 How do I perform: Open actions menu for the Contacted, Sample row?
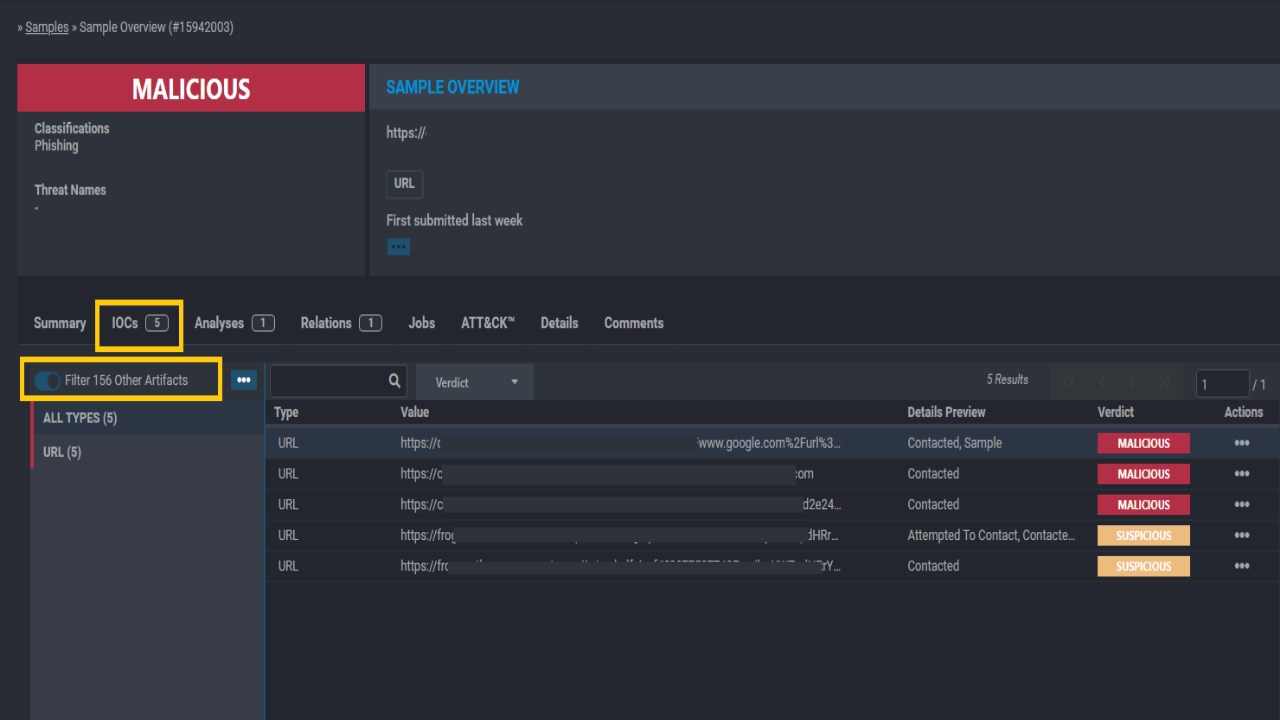click(x=1242, y=443)
